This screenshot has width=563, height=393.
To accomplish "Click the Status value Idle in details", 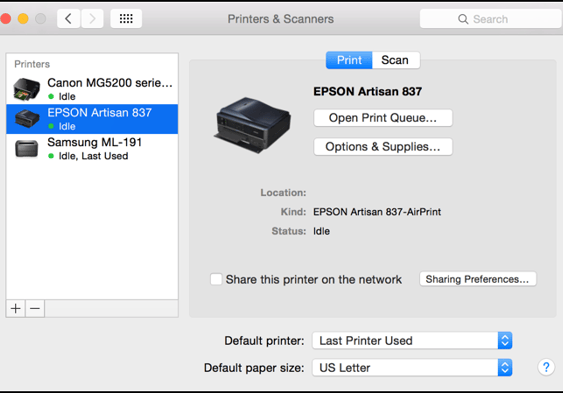I will tap(321, 231).
